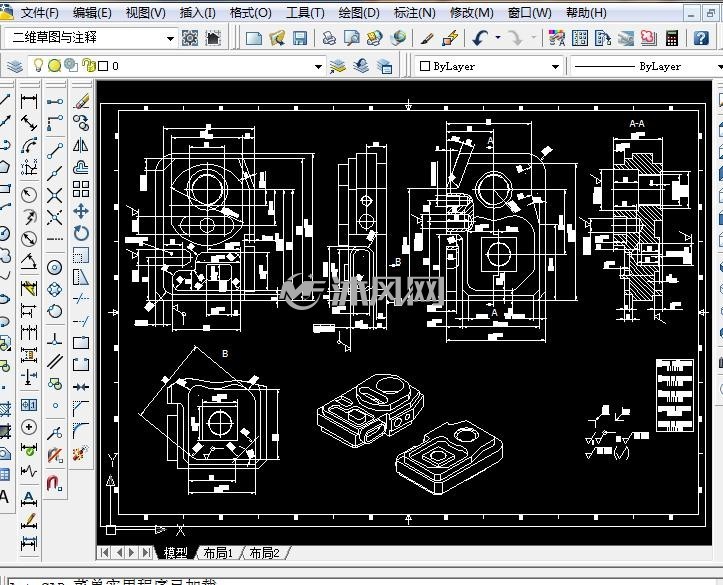The height and width of the screenshot is (585, 723).
Task: Open the 工具(T) menu
Action: point(305,13)
